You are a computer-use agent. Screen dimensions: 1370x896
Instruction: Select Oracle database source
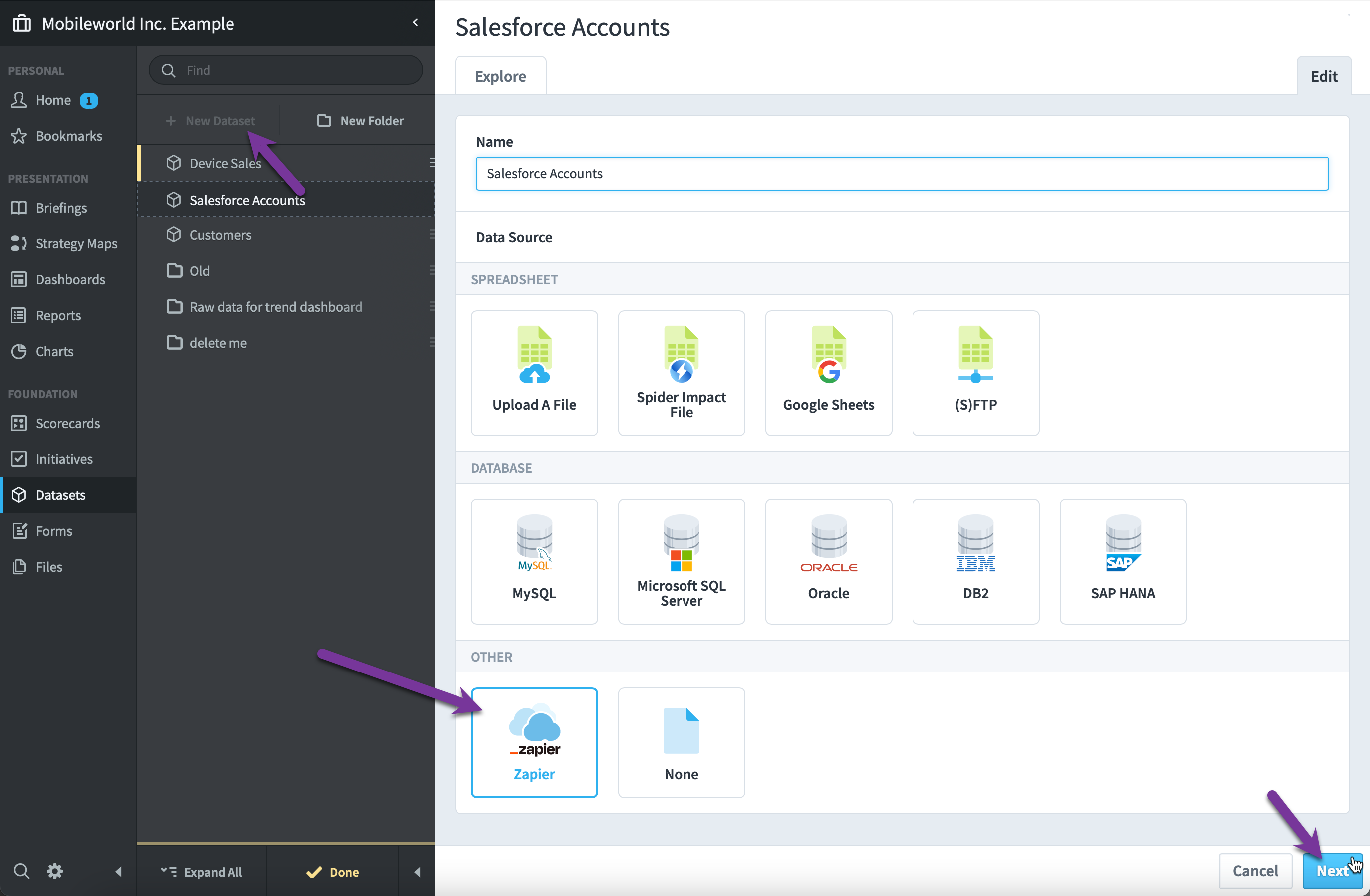(828, 562)
